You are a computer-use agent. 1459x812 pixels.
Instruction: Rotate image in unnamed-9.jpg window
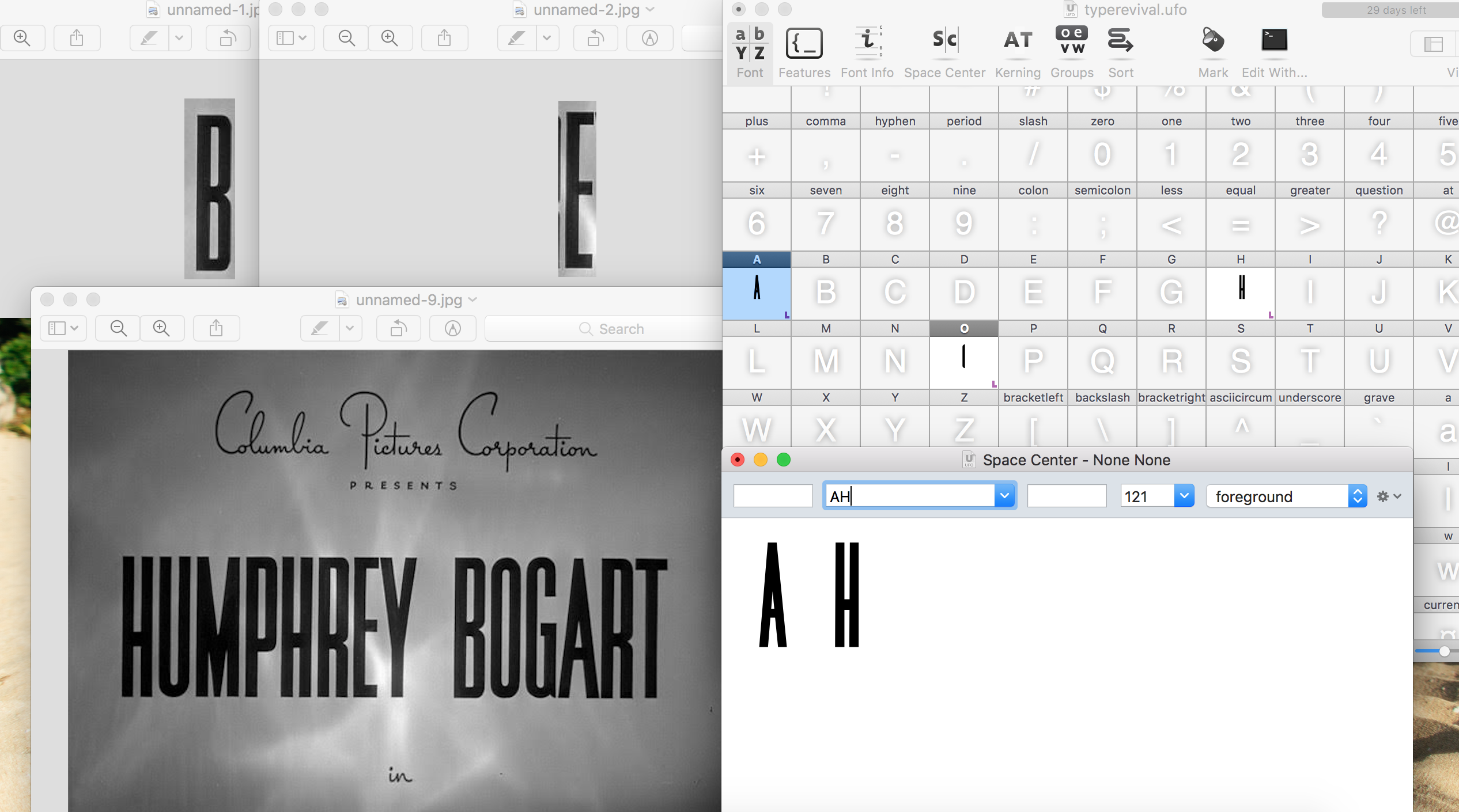pos(398,328)
